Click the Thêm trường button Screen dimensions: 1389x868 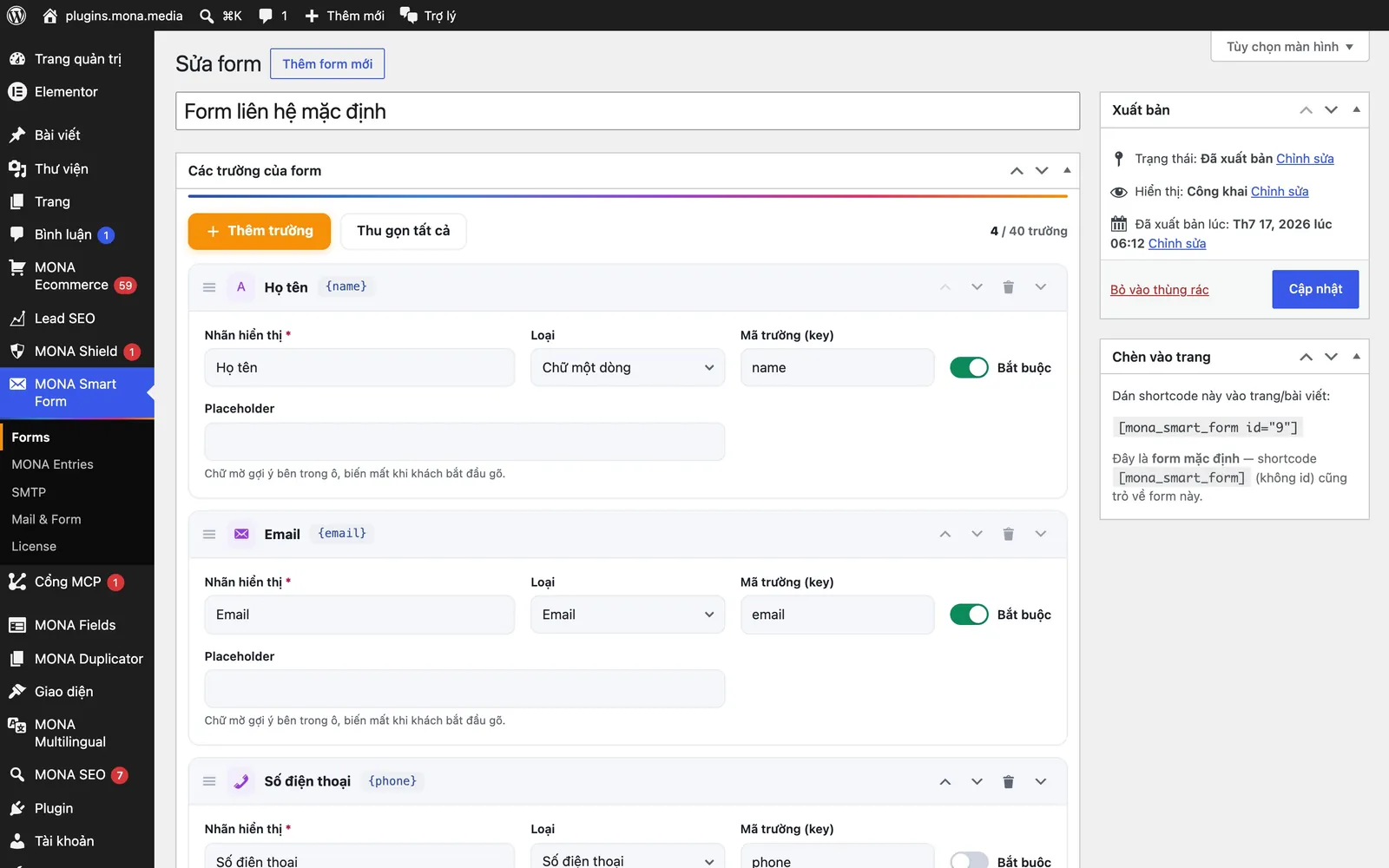pyautogui.click(x=260, y=231)
